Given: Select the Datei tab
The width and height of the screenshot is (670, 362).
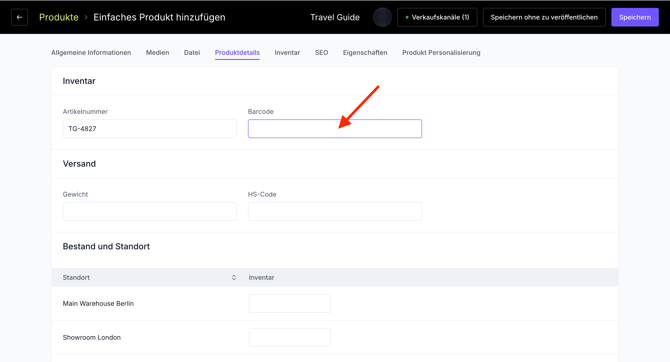Looking at the screenshot, I should (x=192, y=53).
